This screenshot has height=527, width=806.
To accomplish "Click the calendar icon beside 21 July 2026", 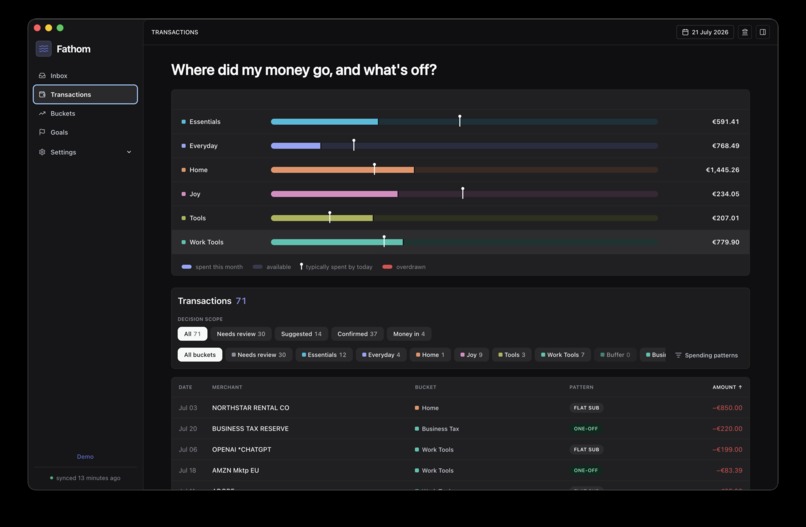I will pyautogui.click(x=685, y=32).
